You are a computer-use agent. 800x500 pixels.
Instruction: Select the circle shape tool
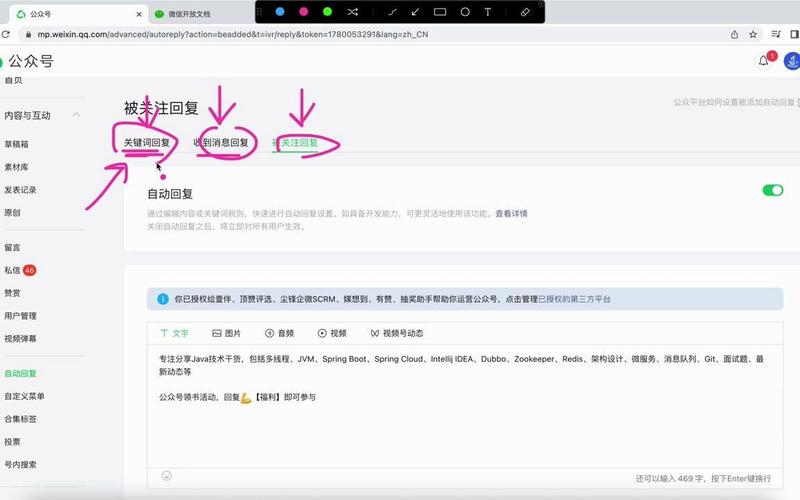click(465, 12)
